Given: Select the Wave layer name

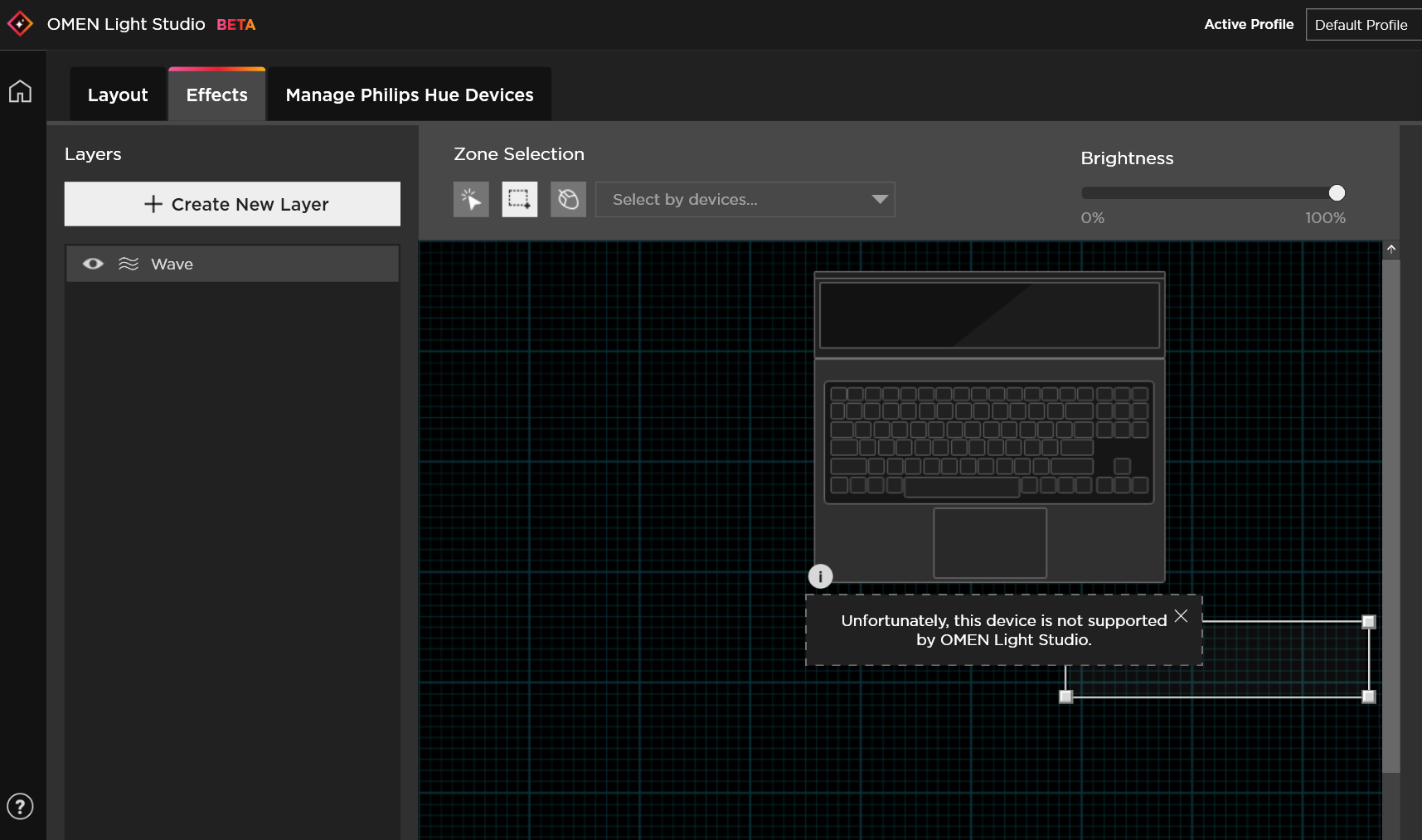Looking at the screenshot, I should tap(172, 264).
